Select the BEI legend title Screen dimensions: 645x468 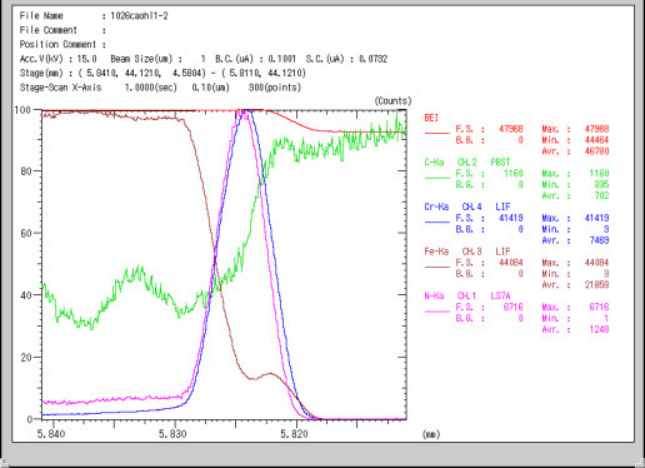432,118
